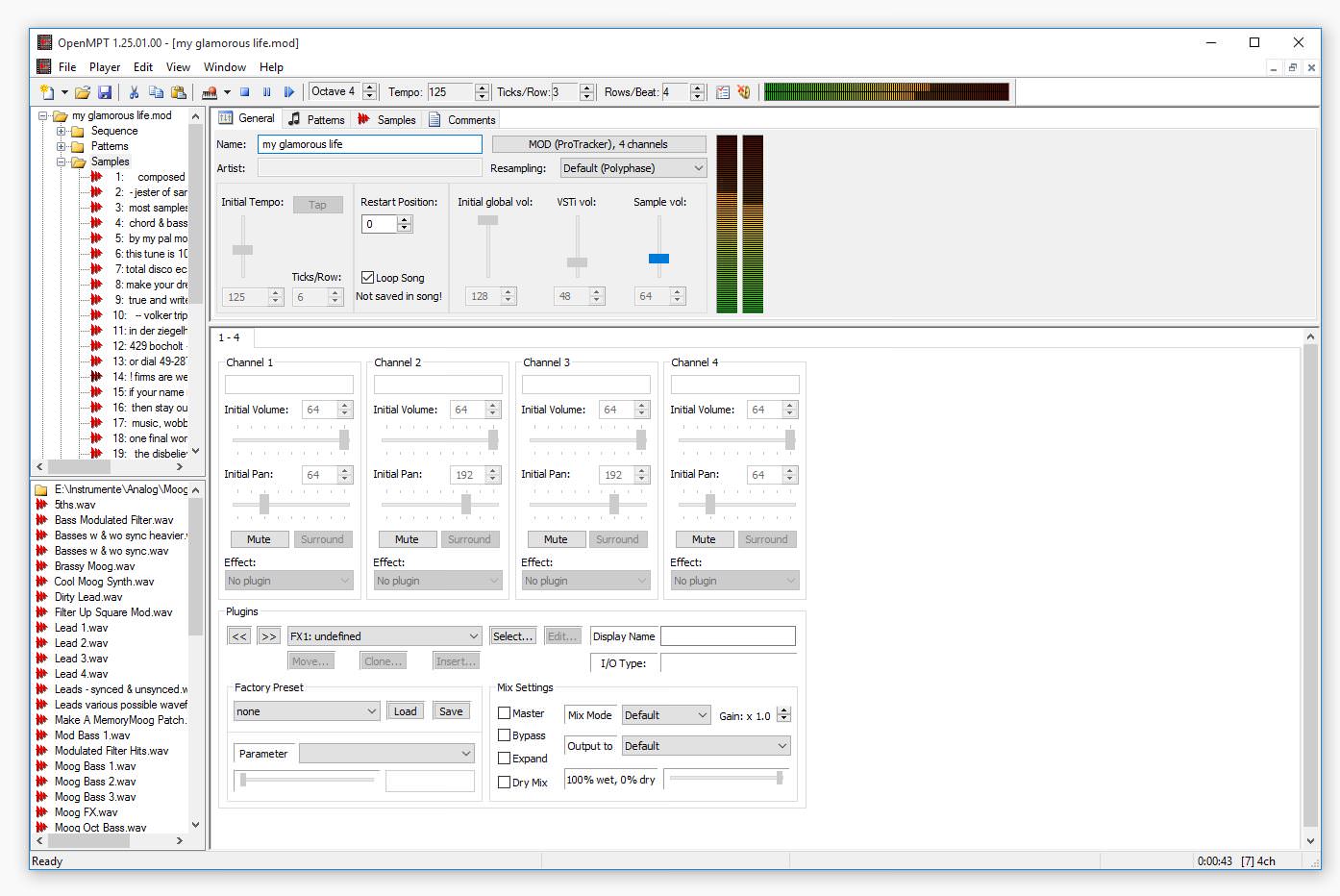Click the Cut scissors icon
This screenshot has height=896, width=1340.
tap(134, 92)
